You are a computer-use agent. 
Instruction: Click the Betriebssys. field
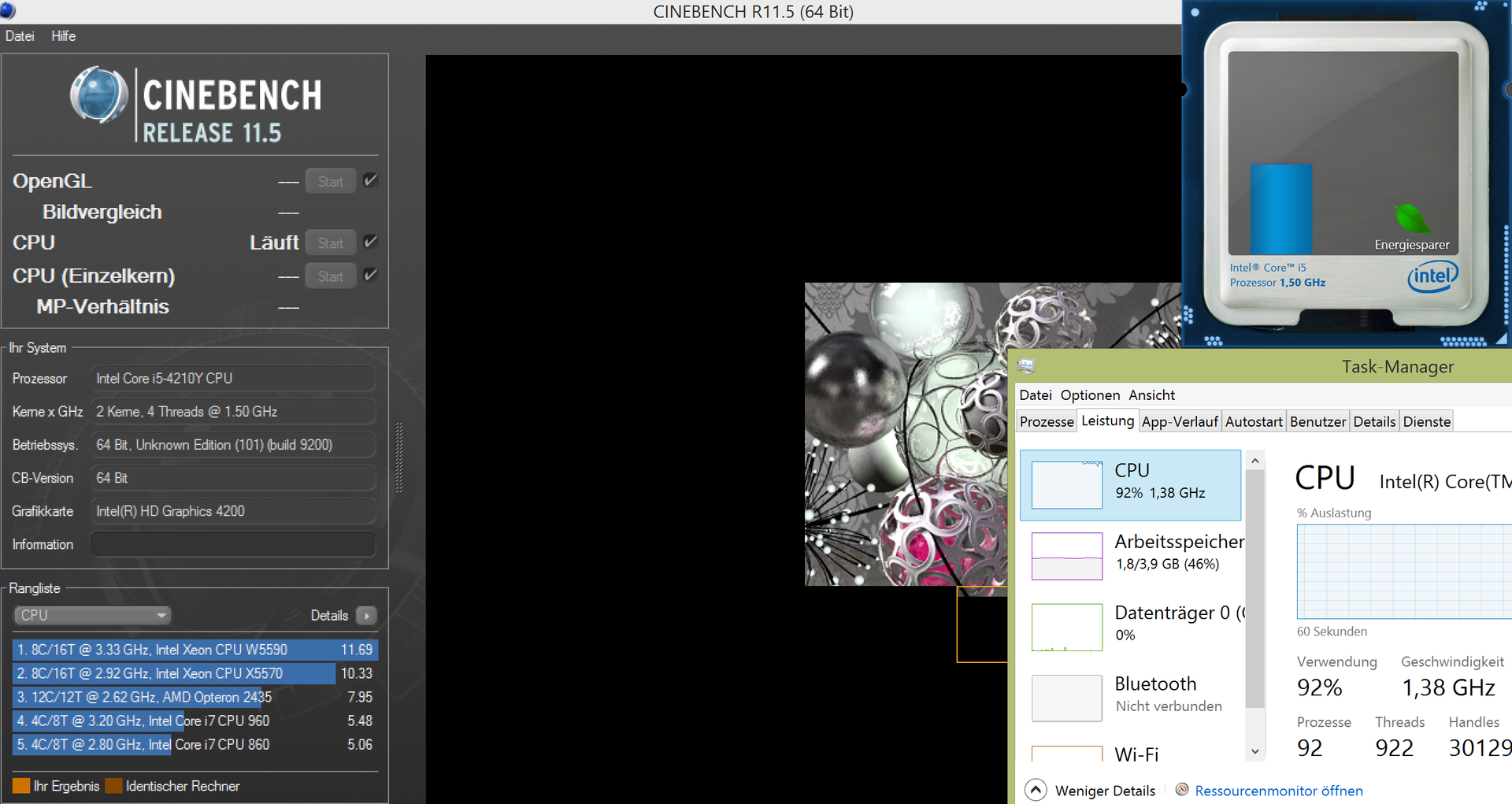[233, 445]
